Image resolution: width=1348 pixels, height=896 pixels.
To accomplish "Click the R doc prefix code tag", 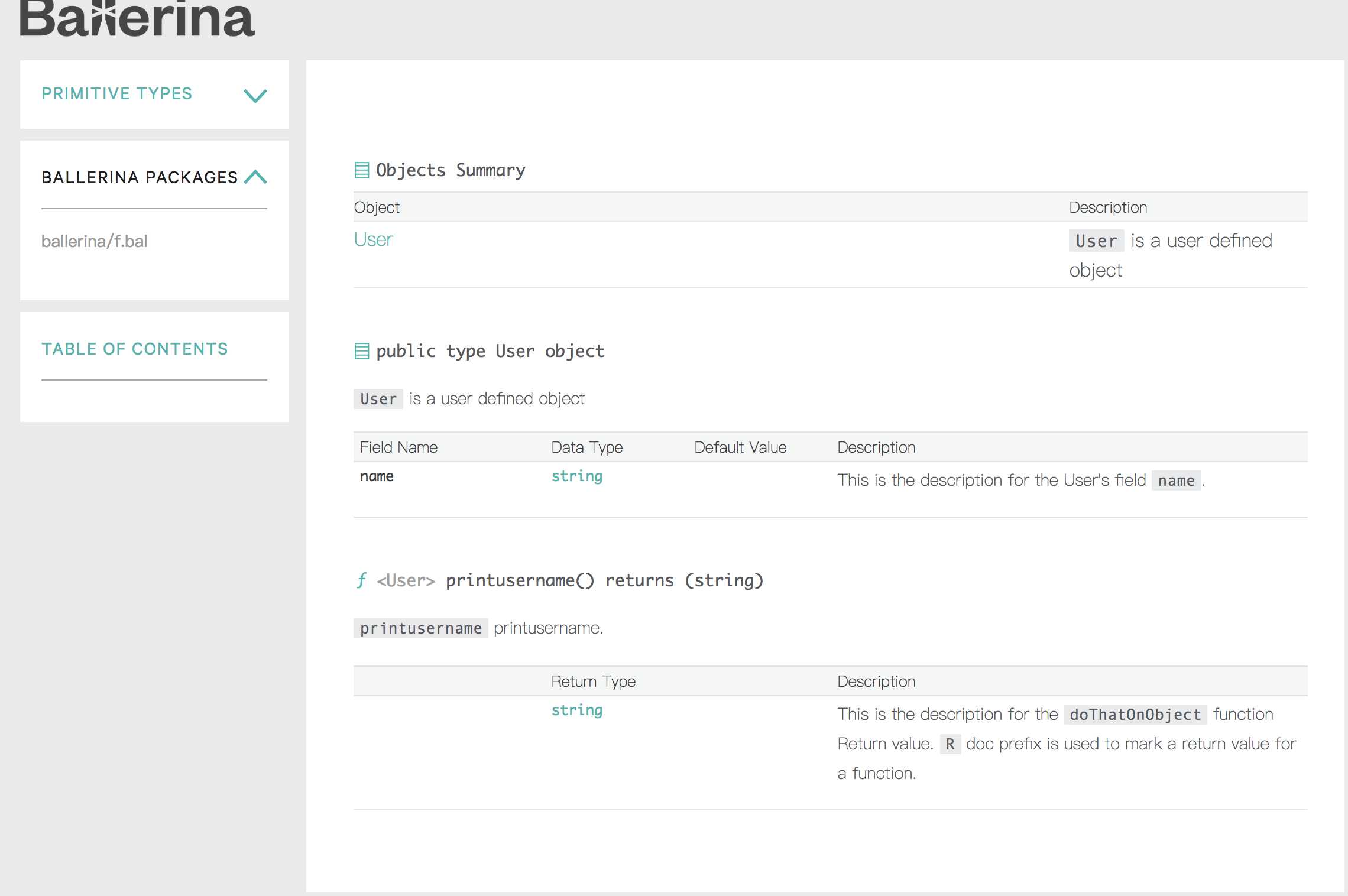I will coord(950,744).
